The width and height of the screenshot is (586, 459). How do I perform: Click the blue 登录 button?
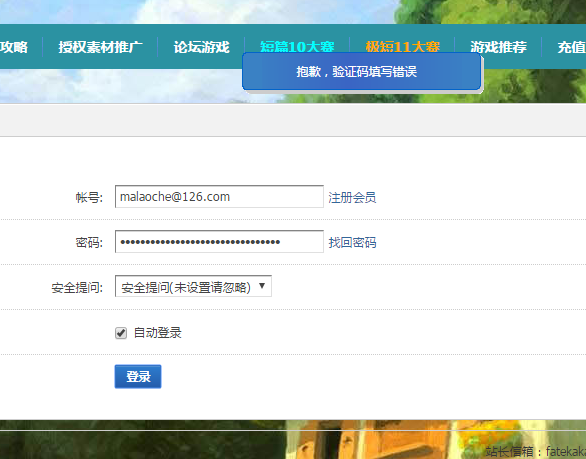click(138, 376)
